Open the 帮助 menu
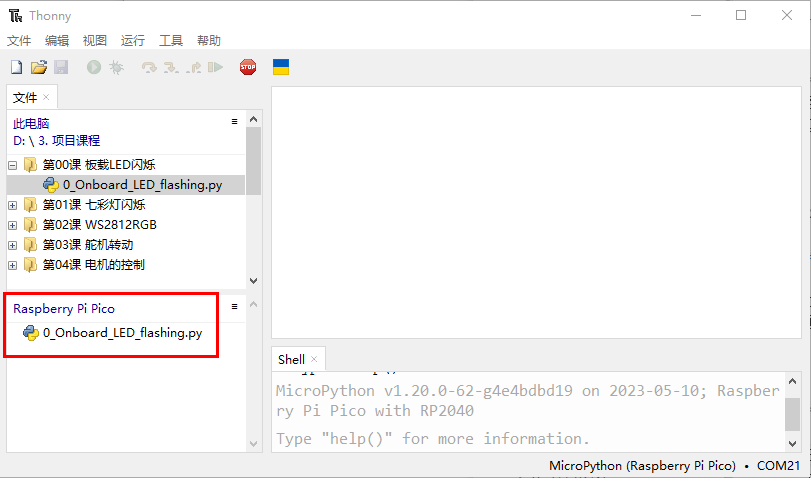The height and width of the screenshot is (478, 811). click(209, 40)
